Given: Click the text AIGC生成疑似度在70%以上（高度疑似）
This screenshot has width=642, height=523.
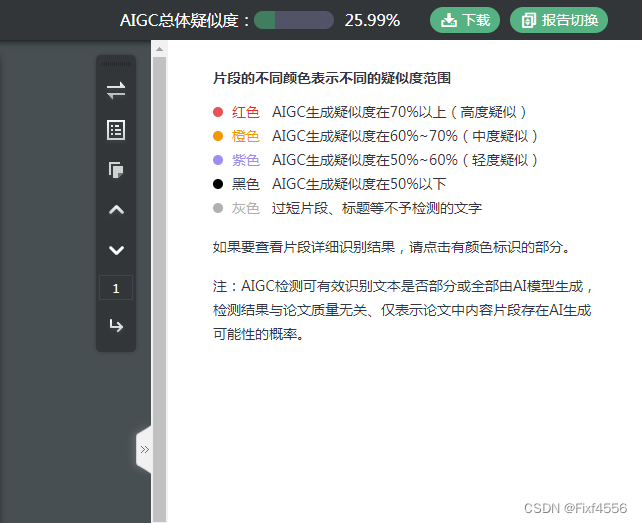Looking at the screenshot, I should pos(400,112).
